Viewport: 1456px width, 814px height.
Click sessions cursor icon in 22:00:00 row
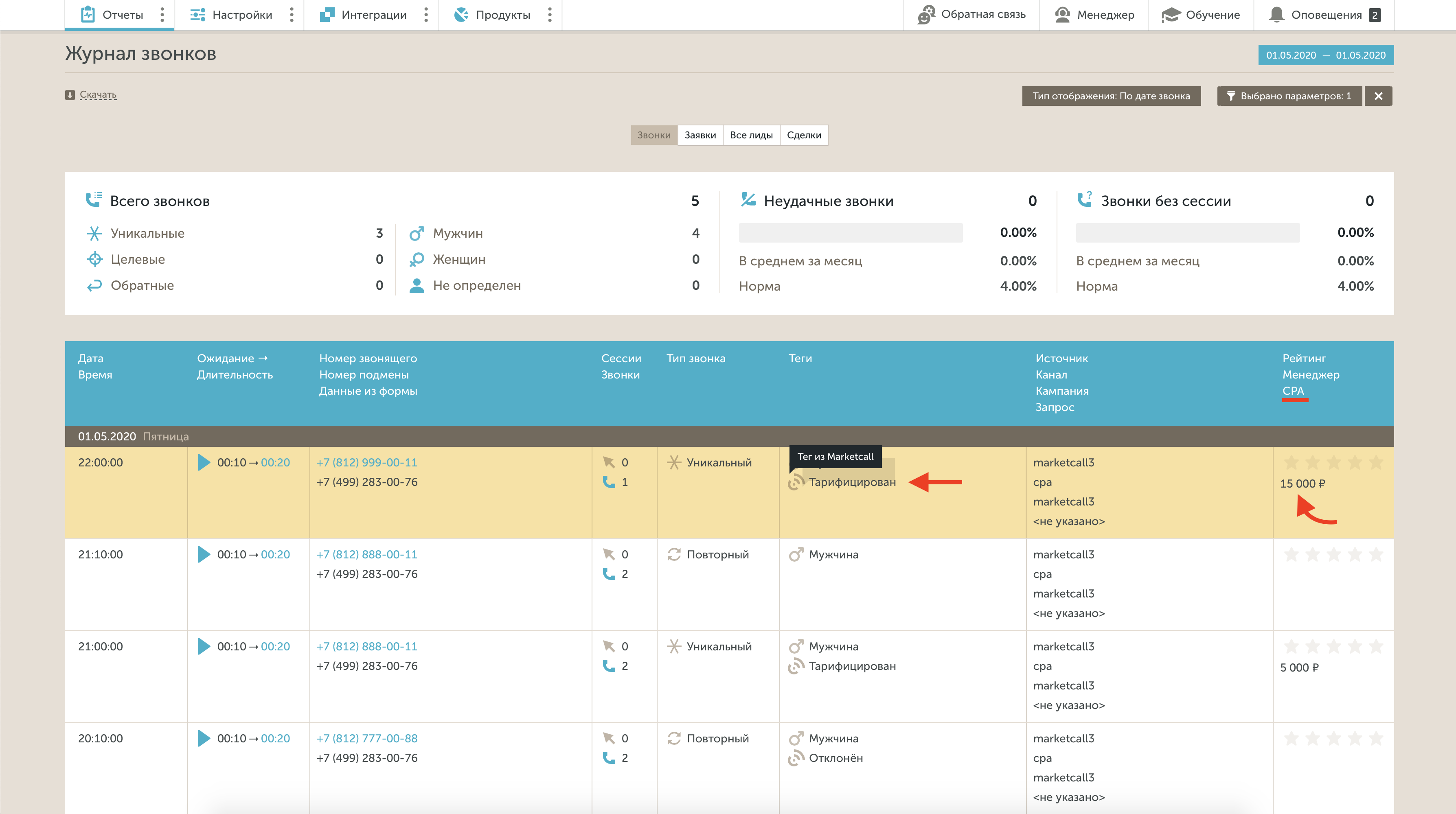click(x=609, y=462)
